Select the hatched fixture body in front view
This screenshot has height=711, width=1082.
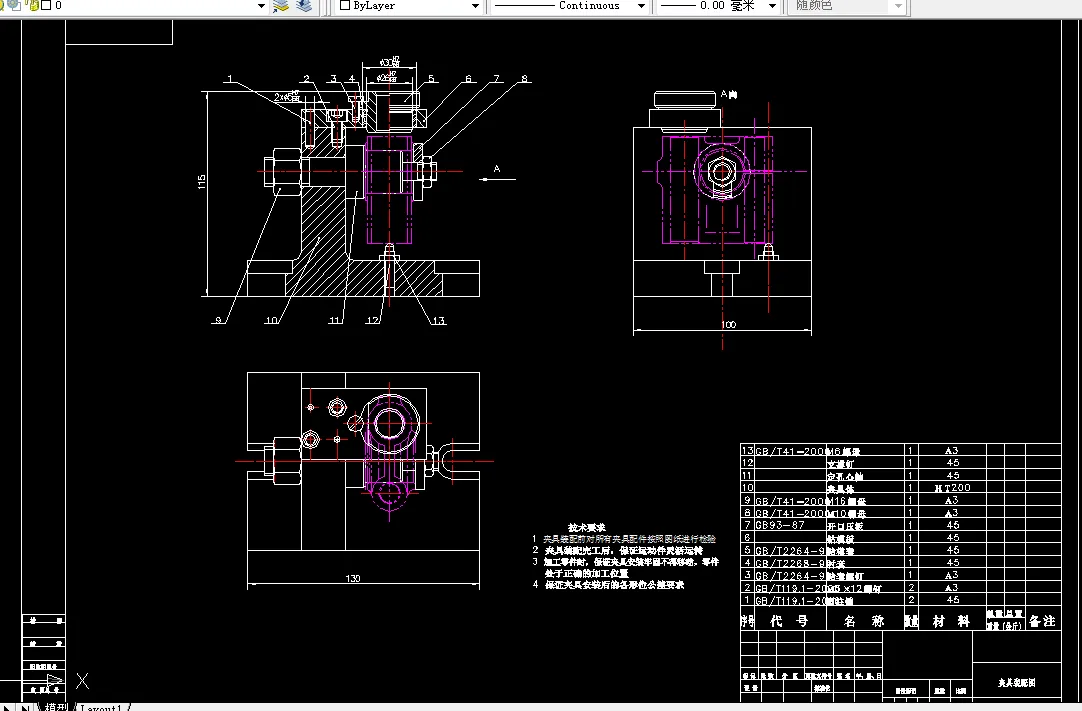coord(324,235)
